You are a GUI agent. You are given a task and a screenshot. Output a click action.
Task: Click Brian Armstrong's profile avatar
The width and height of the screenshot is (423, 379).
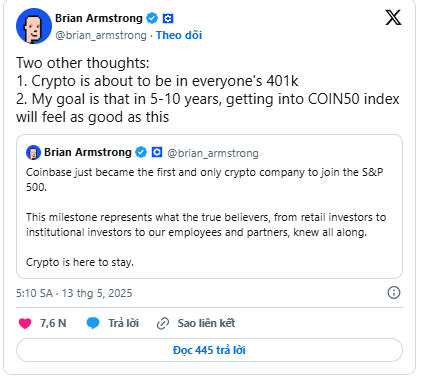click(x=34, y=26)
